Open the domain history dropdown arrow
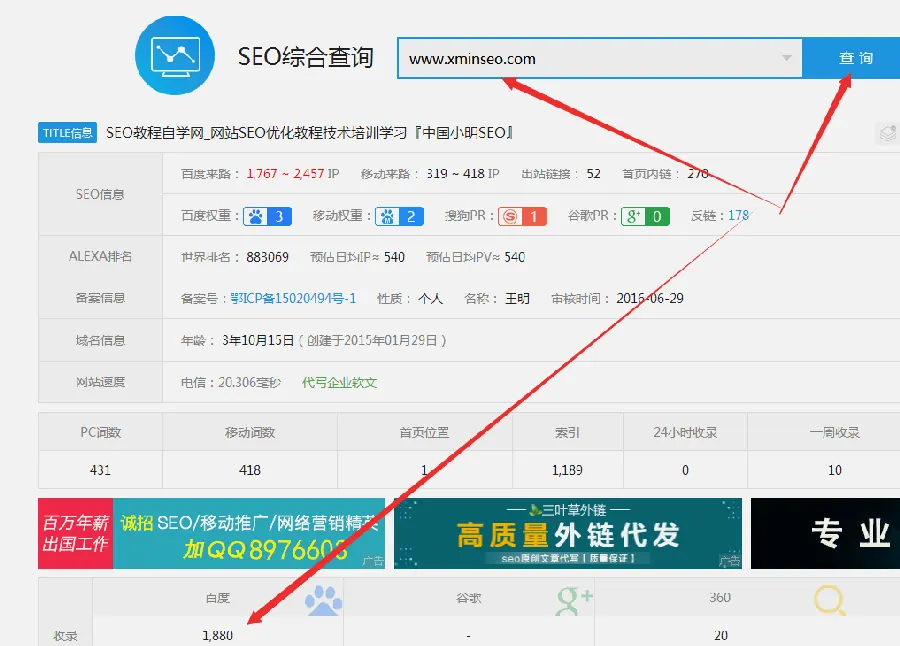This screenshot has height=646, width=900. (786, 58)
